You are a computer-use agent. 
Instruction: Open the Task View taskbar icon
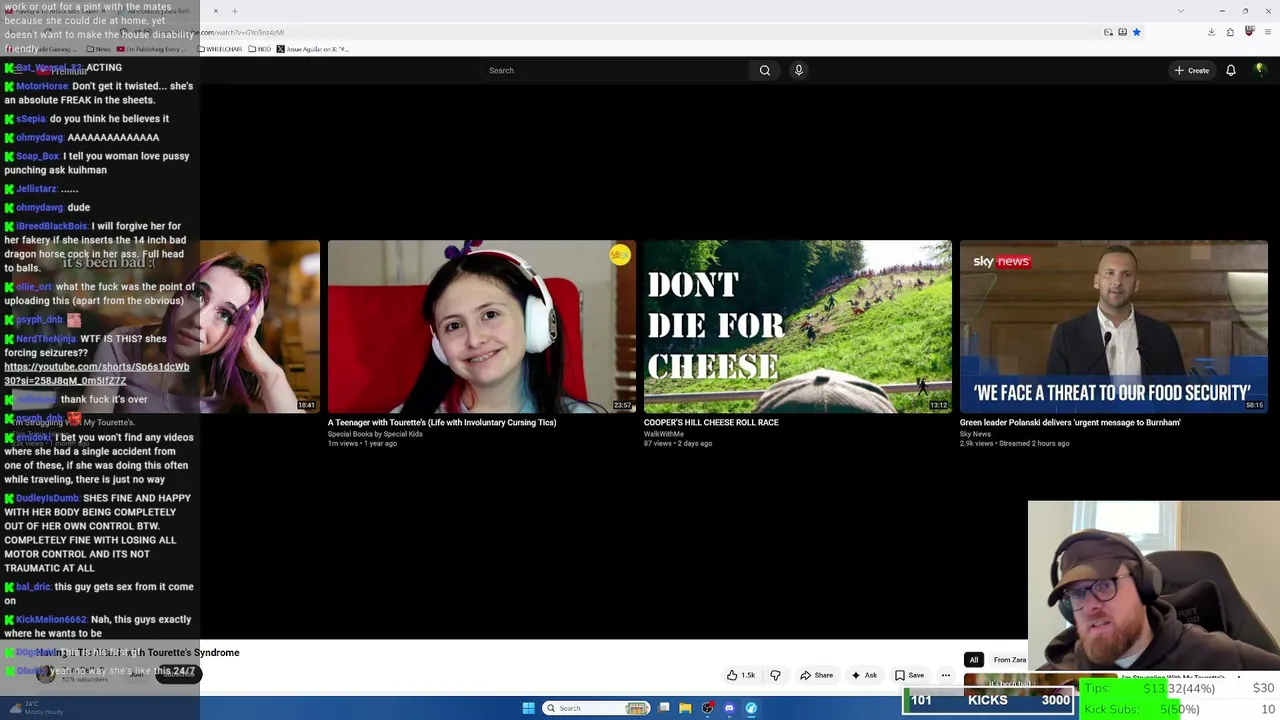(663, 708)
